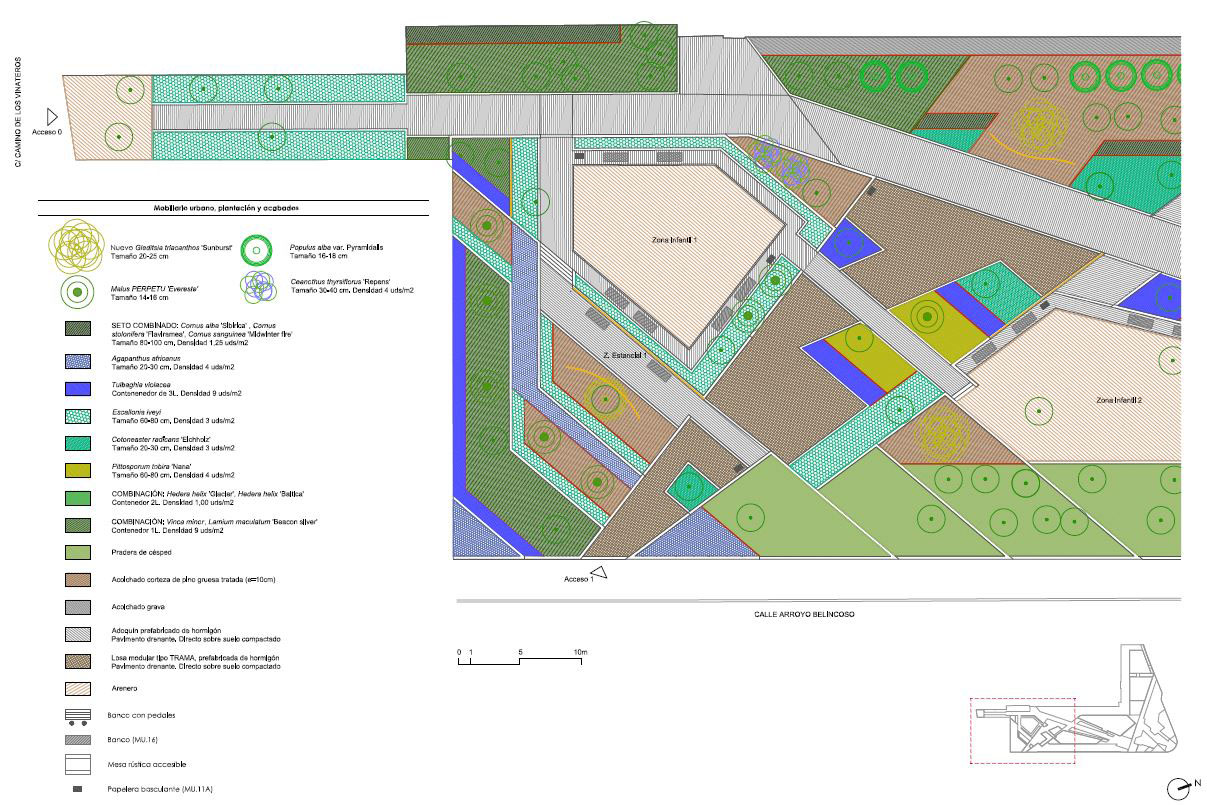This screenshot has width=1207, height=805.
Task: Pick the yellow Pittosporum tobira 'Nana' swatch
Action: point(78,470)
